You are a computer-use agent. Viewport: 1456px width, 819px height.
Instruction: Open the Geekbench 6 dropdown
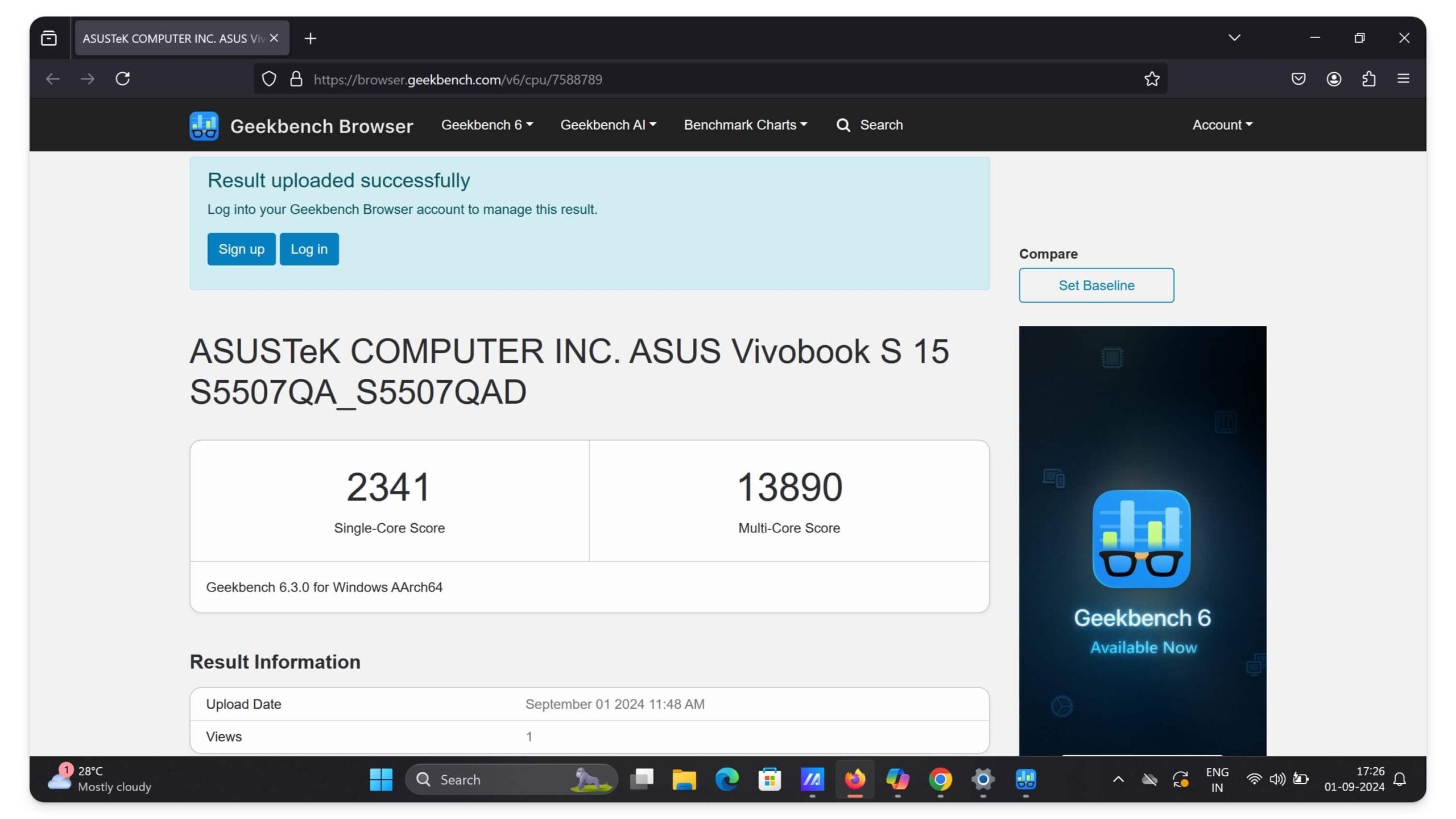(x=486, y=125)
